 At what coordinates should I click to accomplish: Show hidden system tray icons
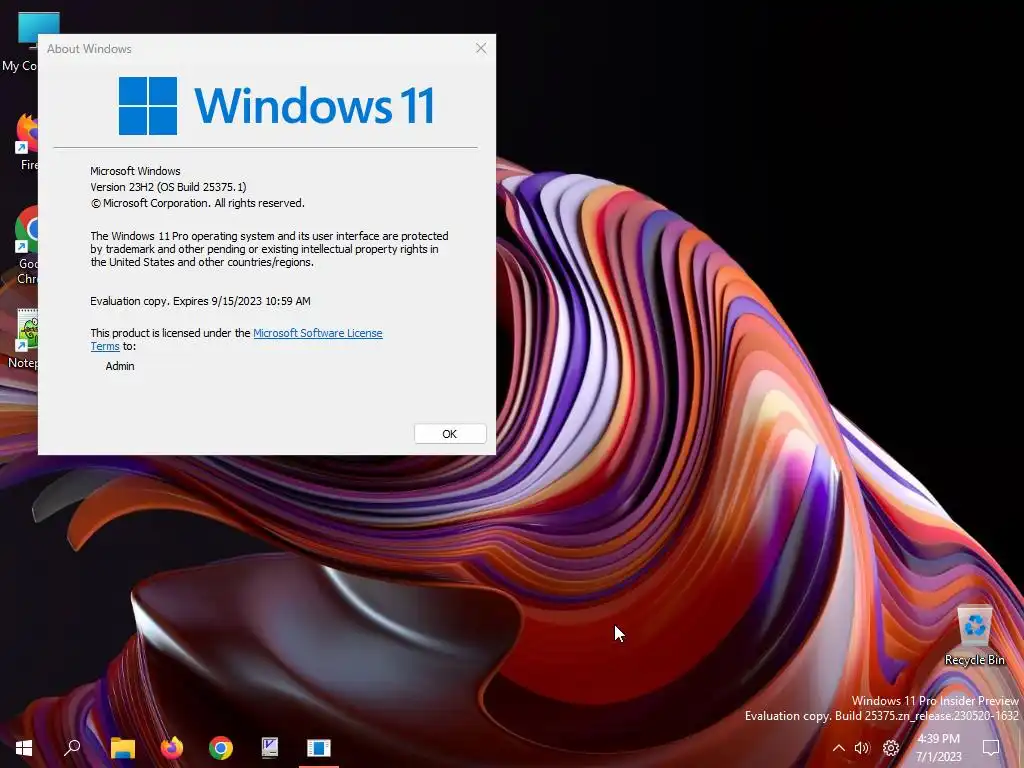(x=839, y=748)
